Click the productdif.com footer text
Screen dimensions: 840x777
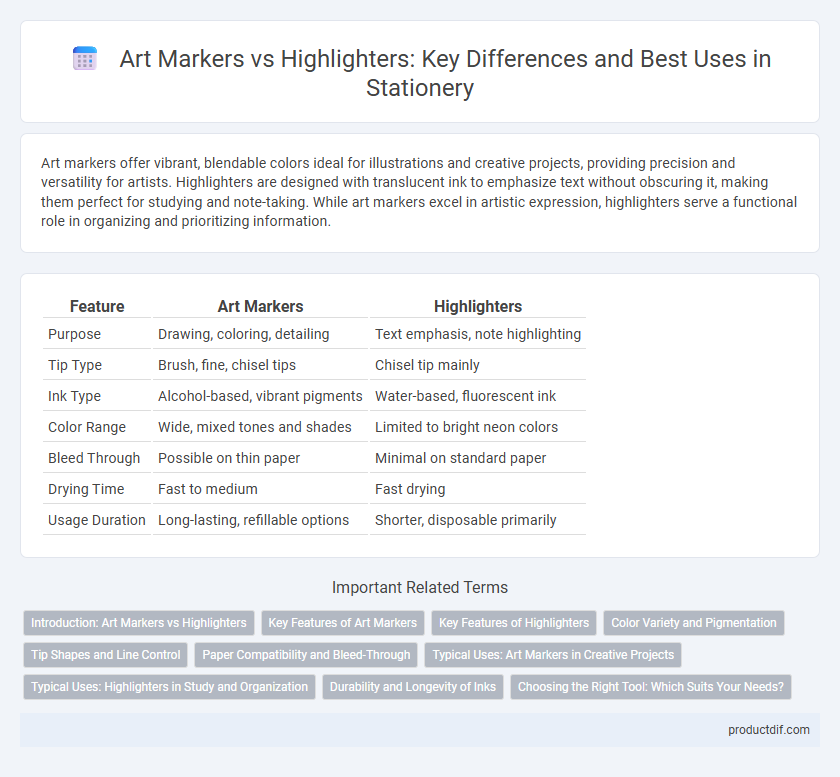(769, 730)
